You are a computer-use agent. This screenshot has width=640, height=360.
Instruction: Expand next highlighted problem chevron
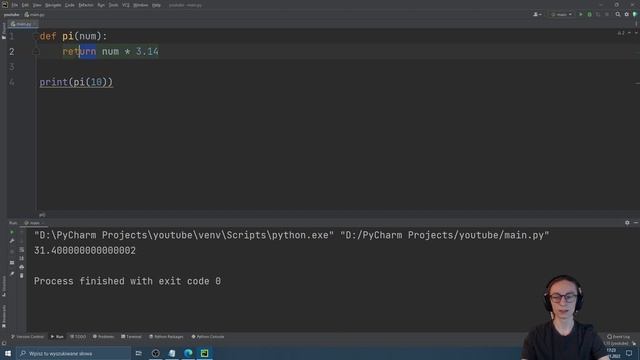click(x=636, y=33)
